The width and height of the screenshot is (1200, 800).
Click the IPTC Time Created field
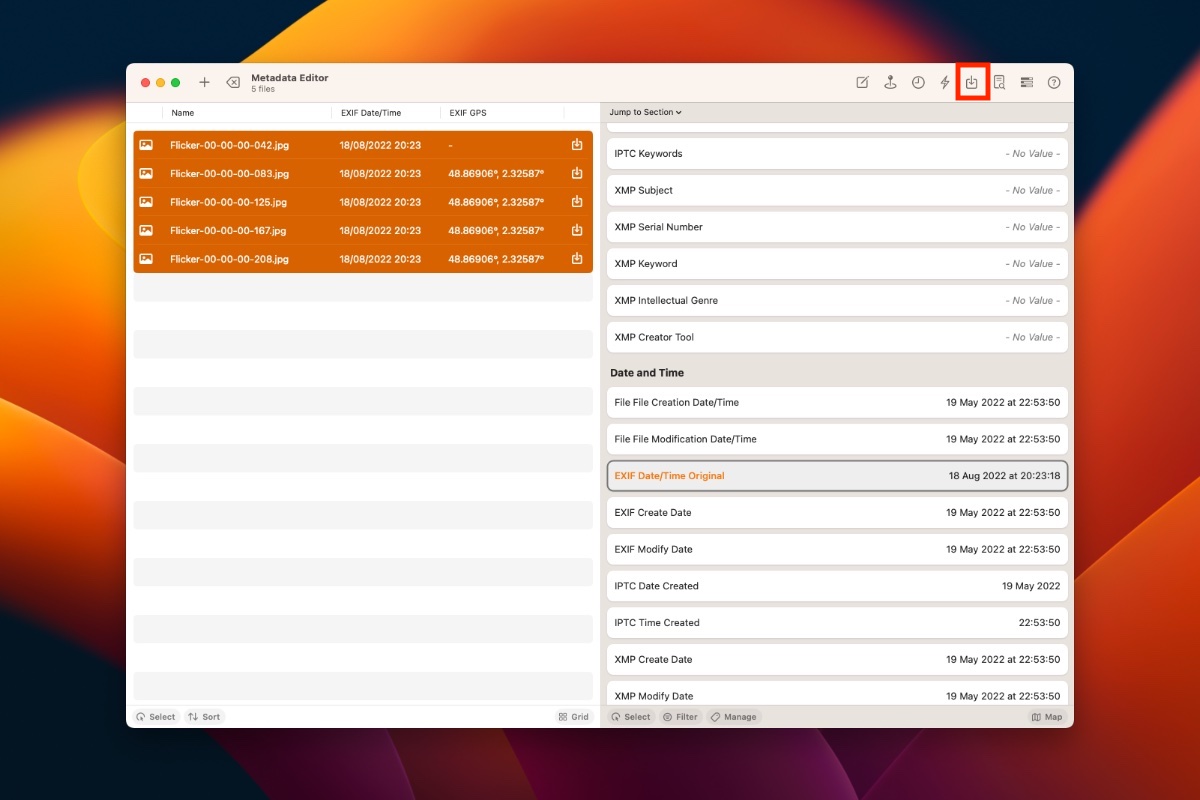tap(837, 622)
